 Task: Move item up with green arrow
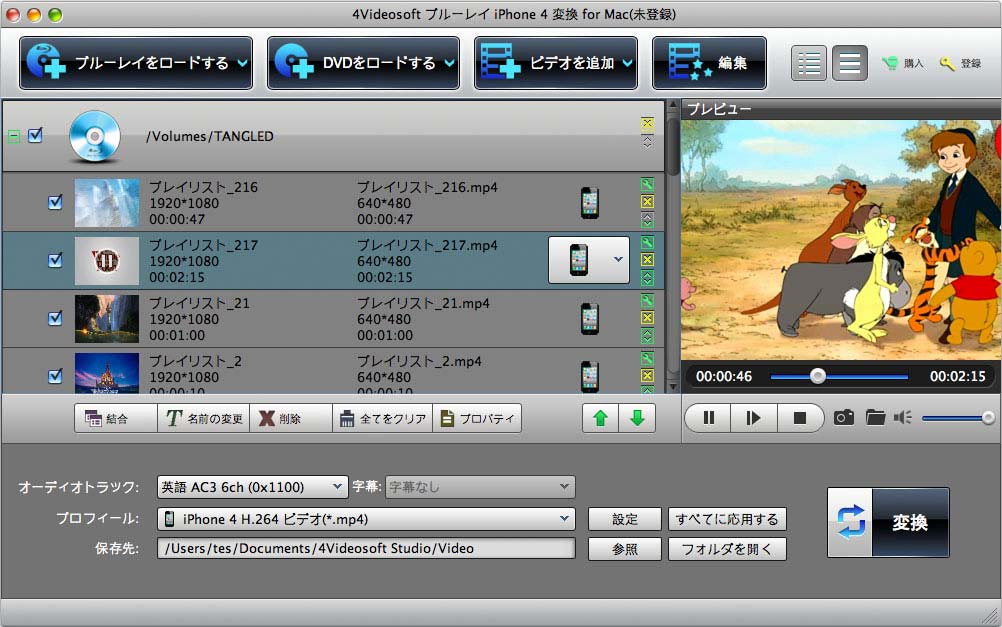click(600, 418)
